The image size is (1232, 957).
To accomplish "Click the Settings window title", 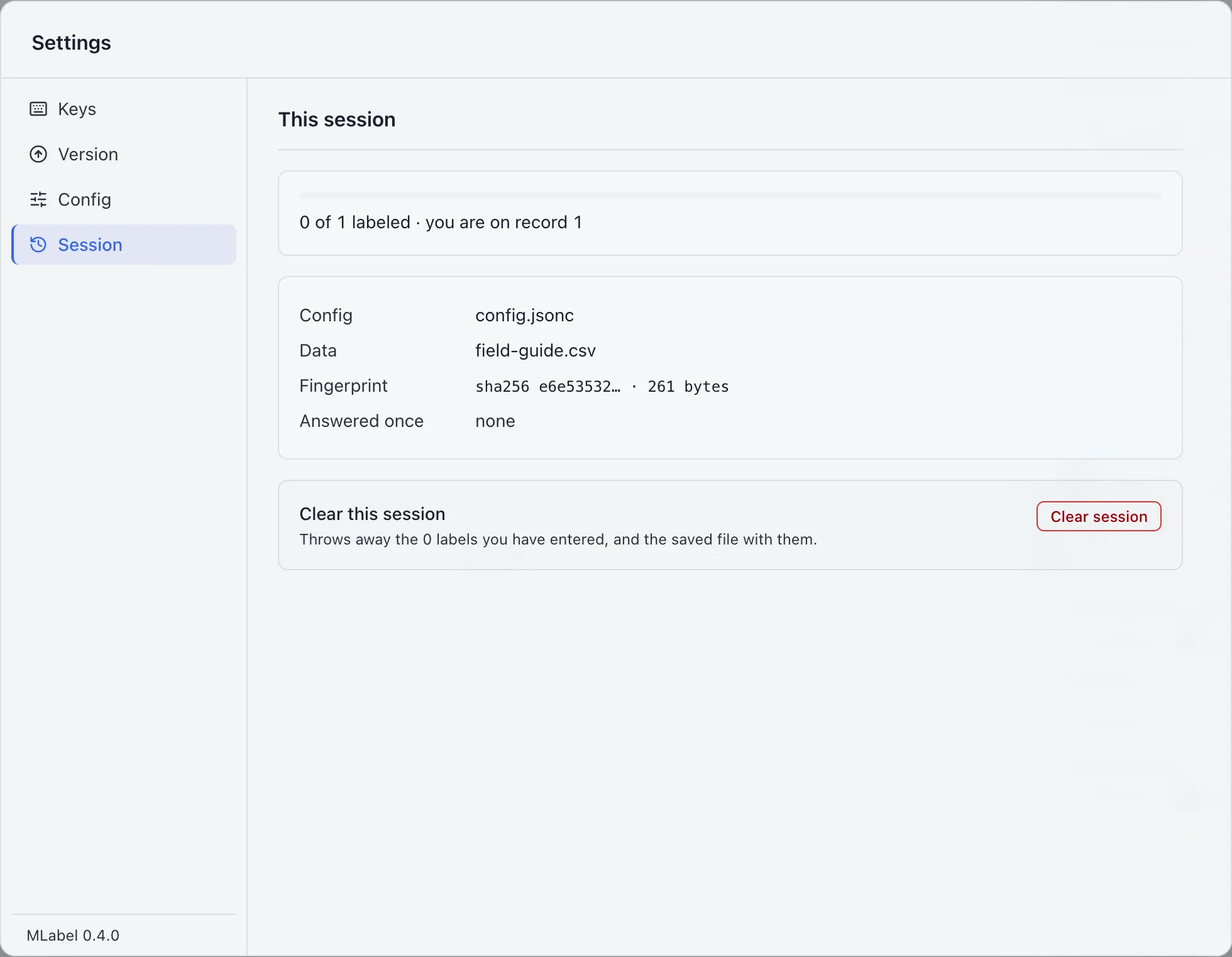I will (71, 42).
